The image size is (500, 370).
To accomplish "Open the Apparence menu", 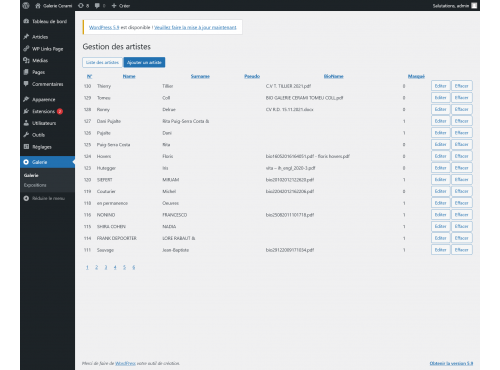I will (x=40, y=99).
